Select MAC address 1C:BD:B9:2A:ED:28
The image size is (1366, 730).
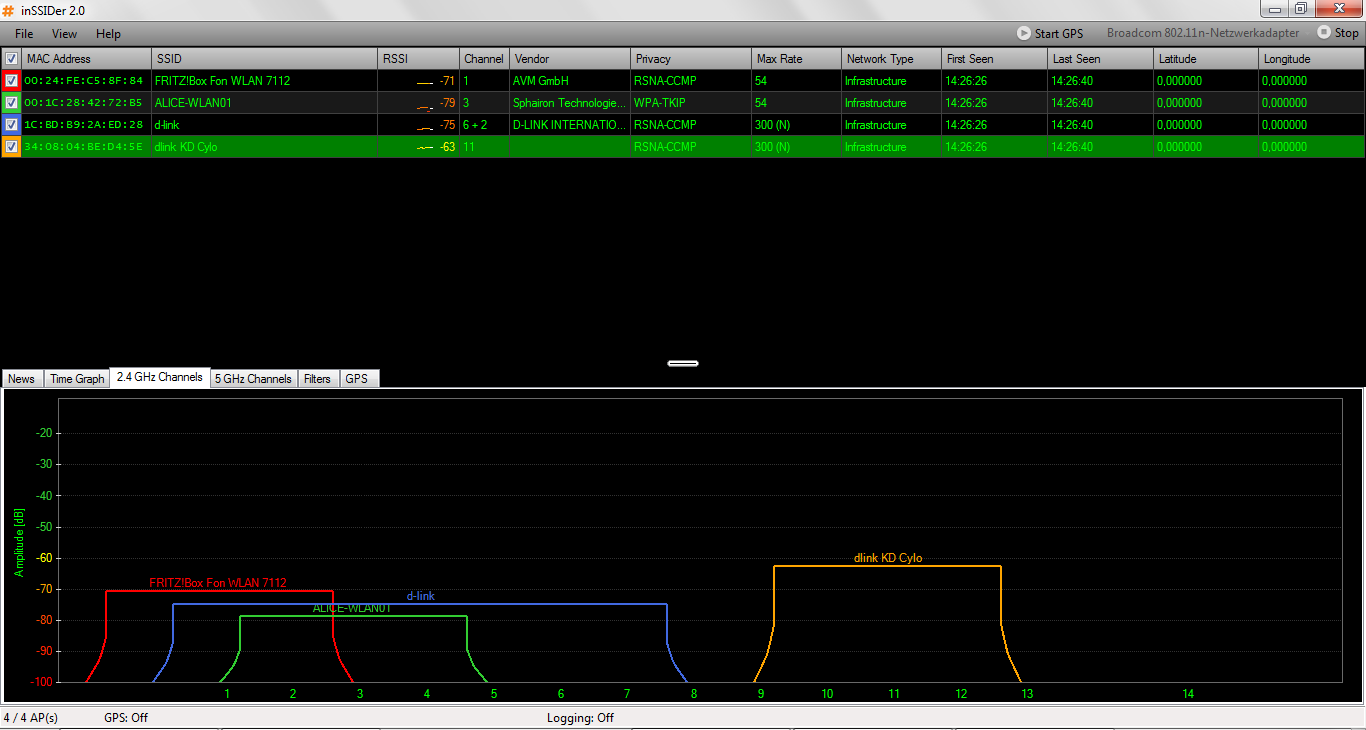(x=84, y=125)
